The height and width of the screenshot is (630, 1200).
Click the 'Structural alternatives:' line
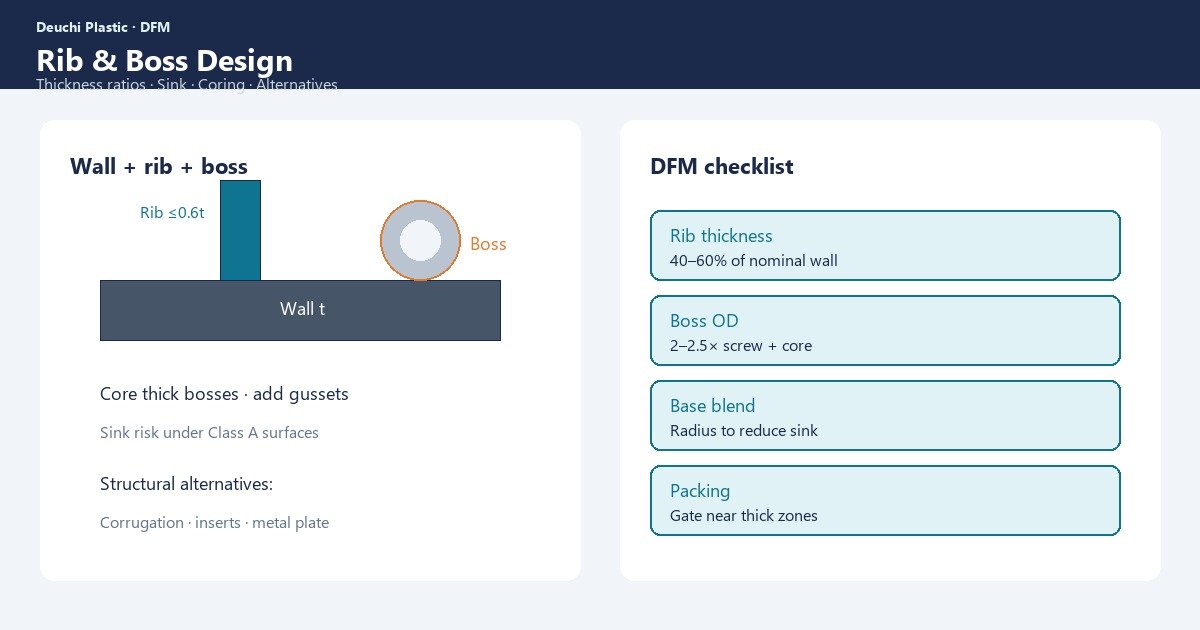(x=186, y=484)
